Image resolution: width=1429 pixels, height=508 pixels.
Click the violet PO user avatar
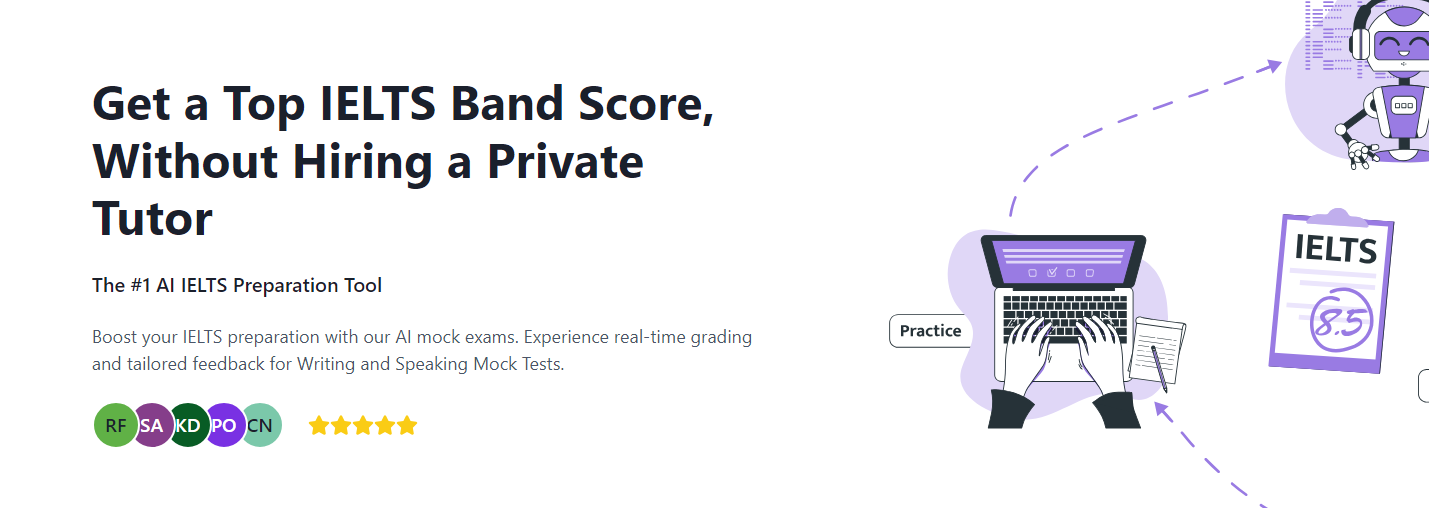[x=224, y=425]
